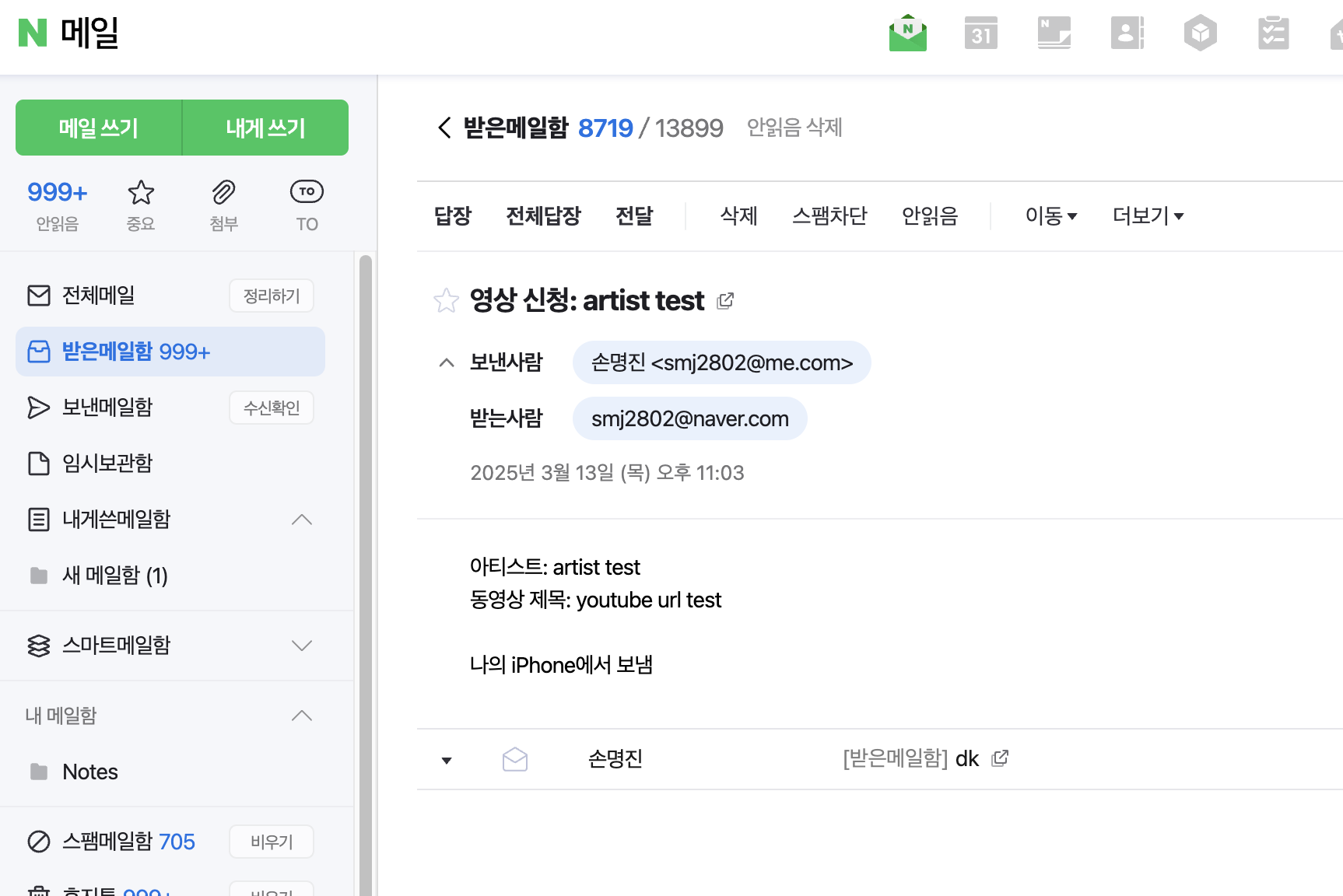Toggle read status envelope for 손명진 message

point(515,759)
